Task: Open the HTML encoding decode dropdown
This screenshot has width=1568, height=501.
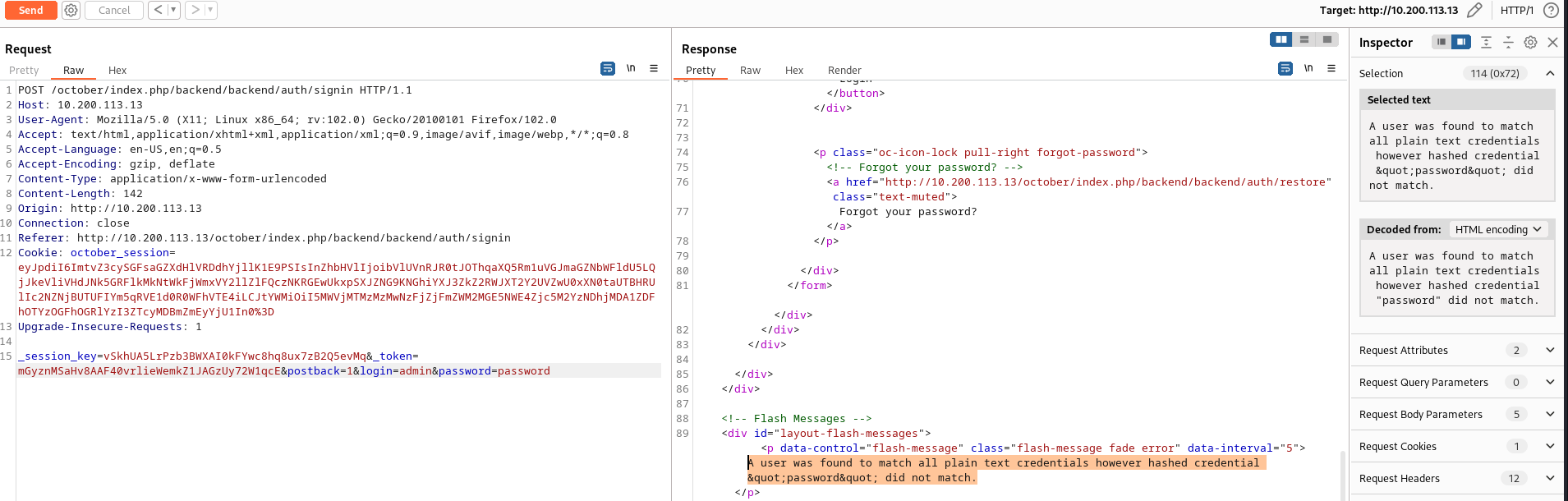Action: coord(1498,230)
